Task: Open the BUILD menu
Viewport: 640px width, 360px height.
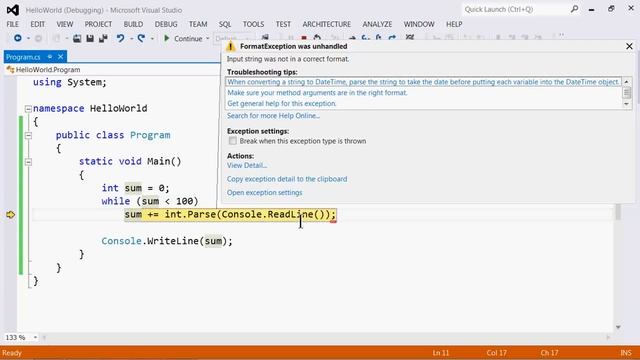Action: (133, 24)
